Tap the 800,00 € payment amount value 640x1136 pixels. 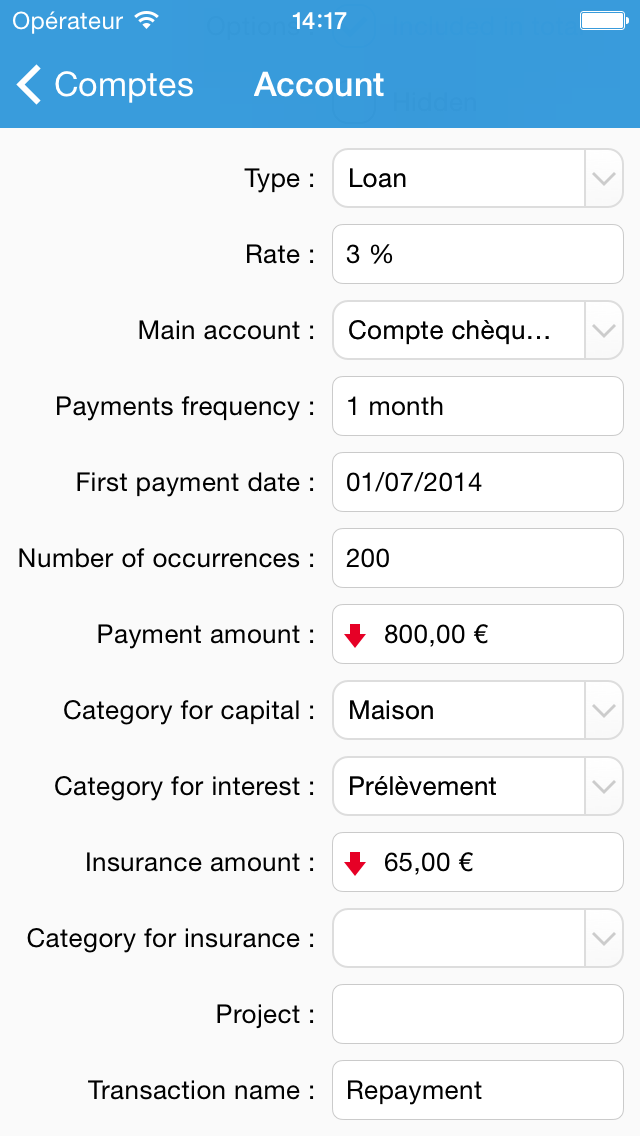coord(436,635)
